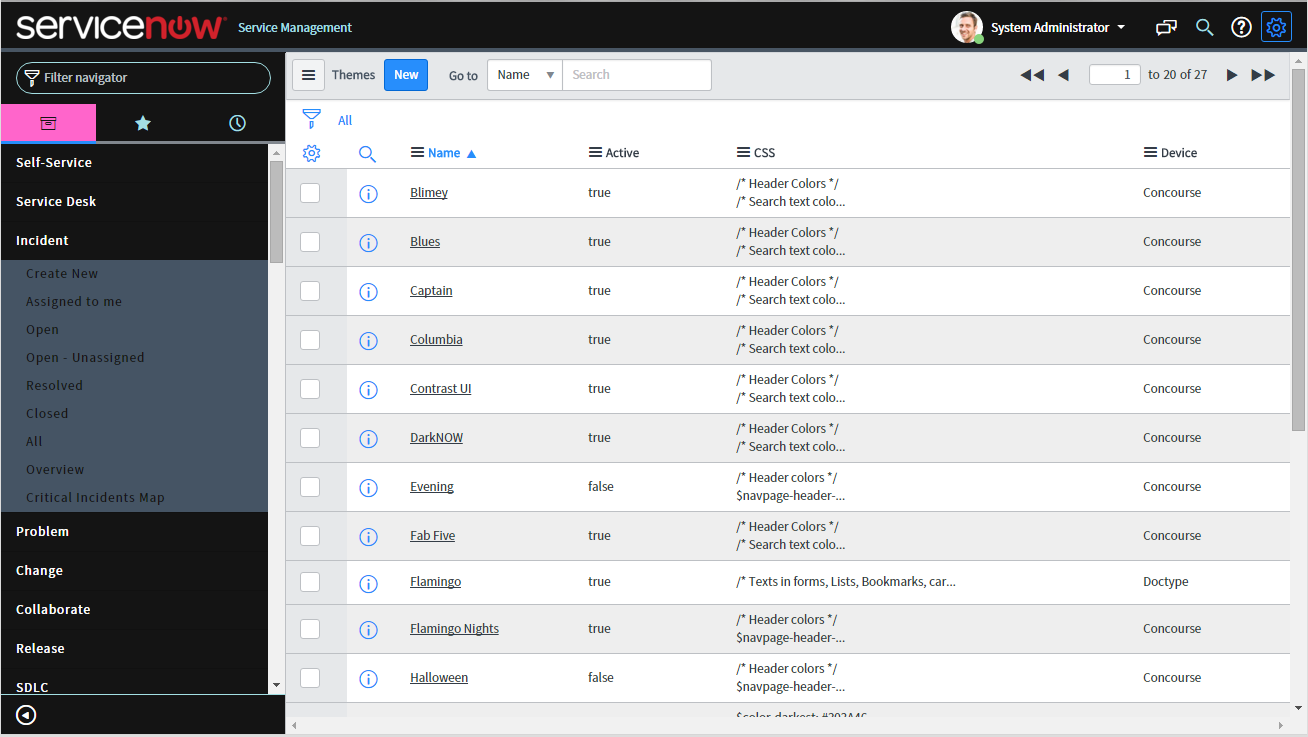Select the All Applications navigator tab

(48, 123)
